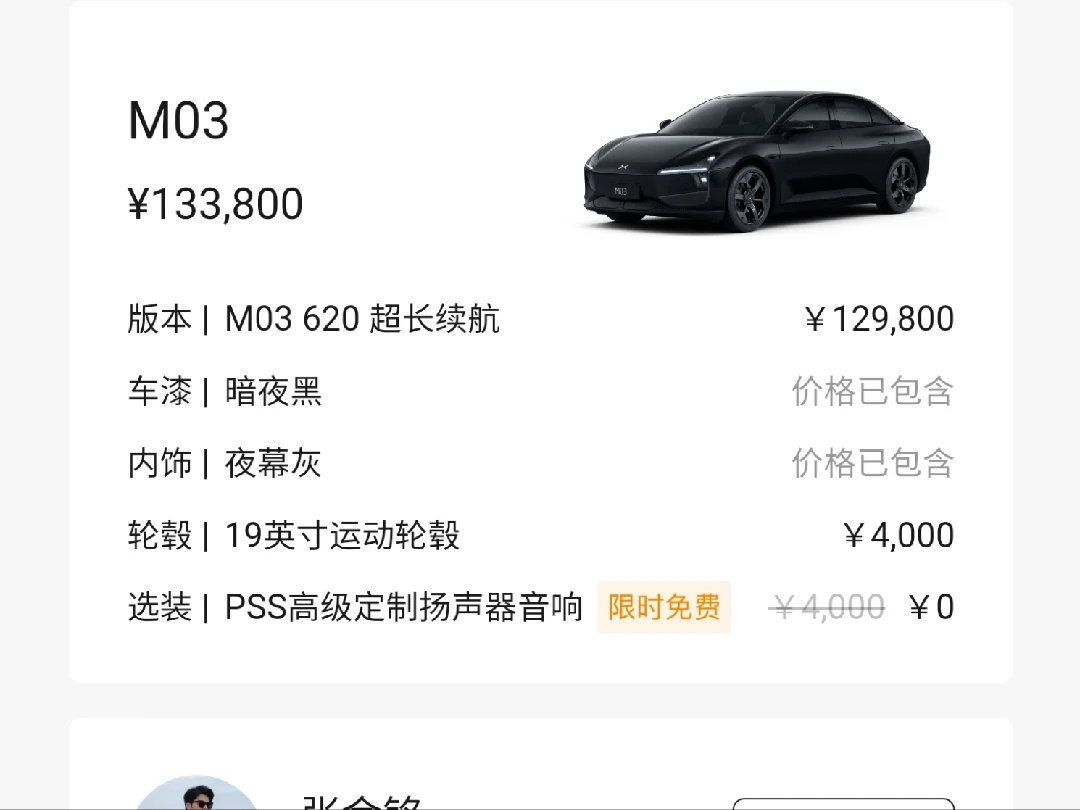
Task: Open the 选装 PSS高级定制扬声器音响 row
Action: 541,608
